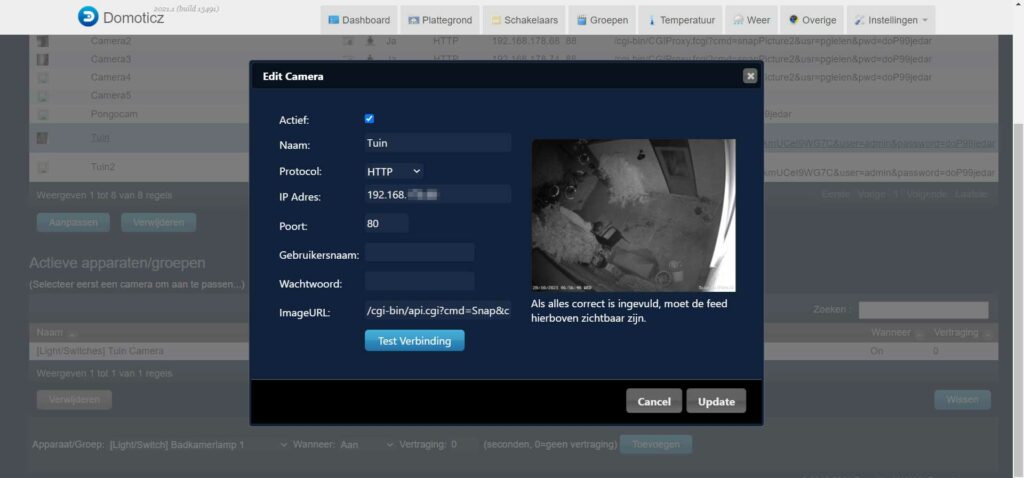Open the Protocol dropdown

point(394,171)
